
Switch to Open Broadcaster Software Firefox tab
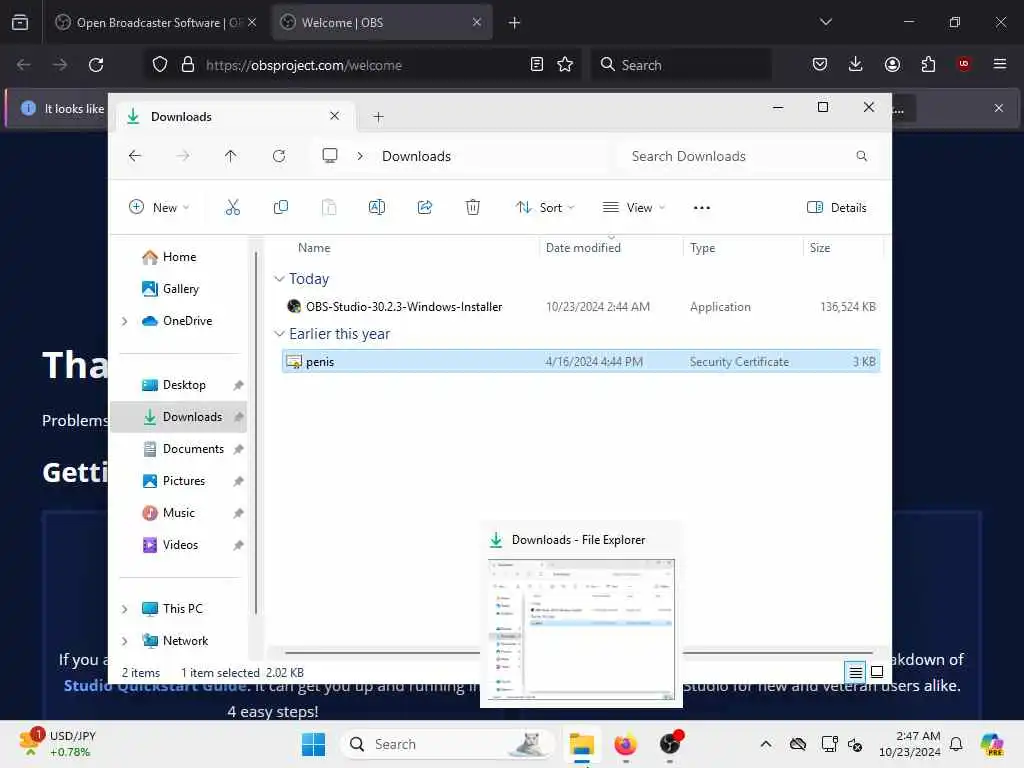(x=155, y=23)
